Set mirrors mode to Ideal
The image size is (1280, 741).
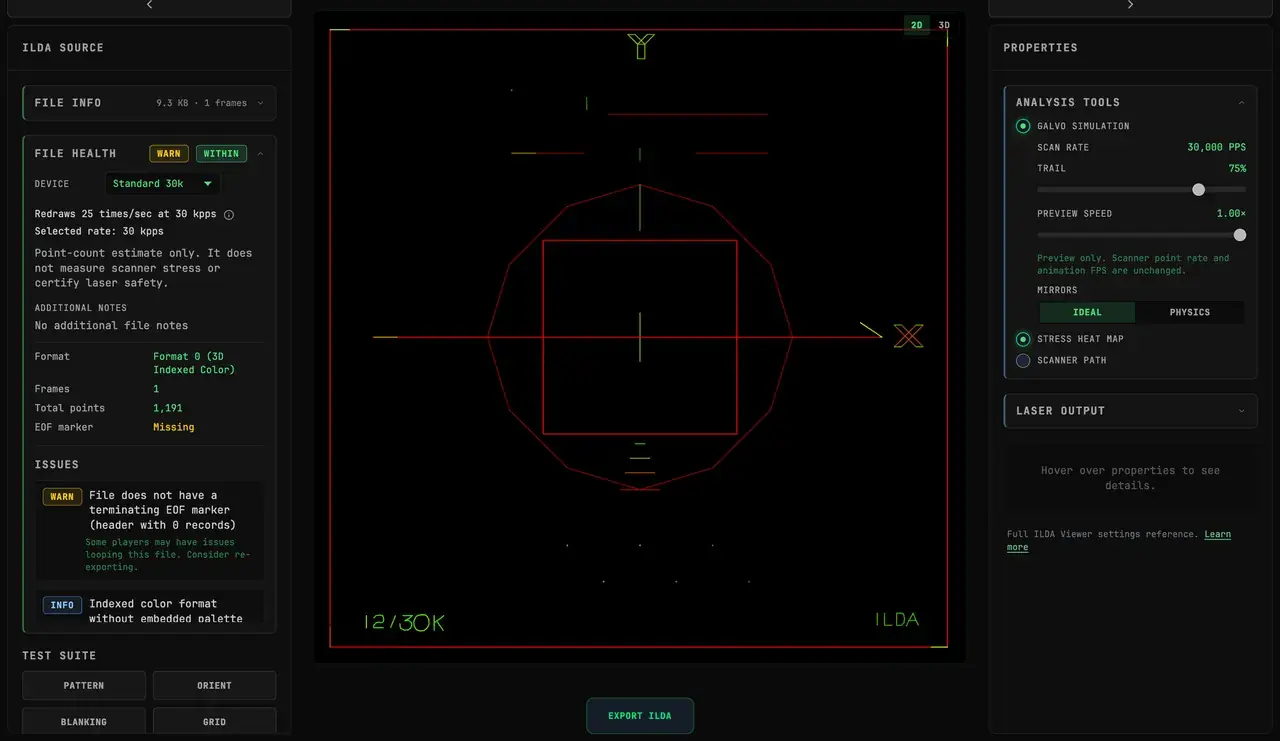(1087, 312)
